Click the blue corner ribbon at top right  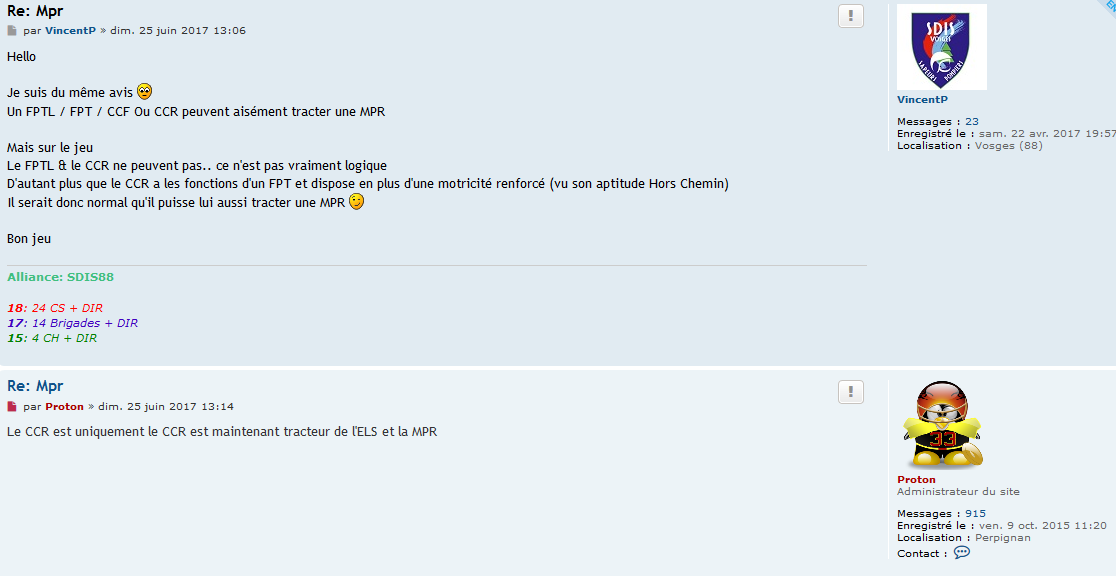pyautogui.click(x=1108, y=6)
